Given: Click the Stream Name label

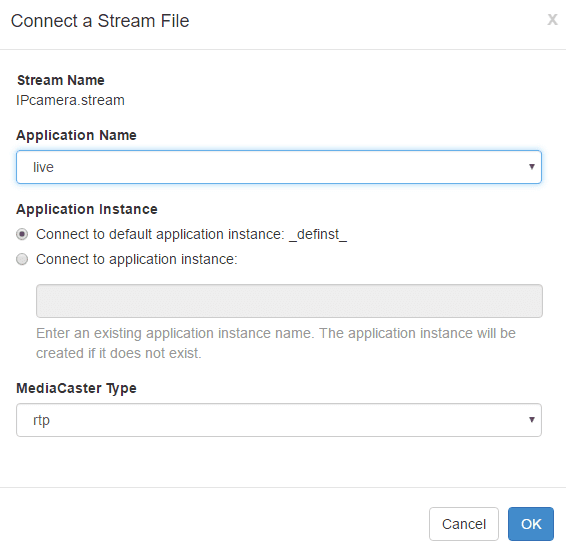Looking at the screenshot, I should pyautogui.click(x=61, y=80).
